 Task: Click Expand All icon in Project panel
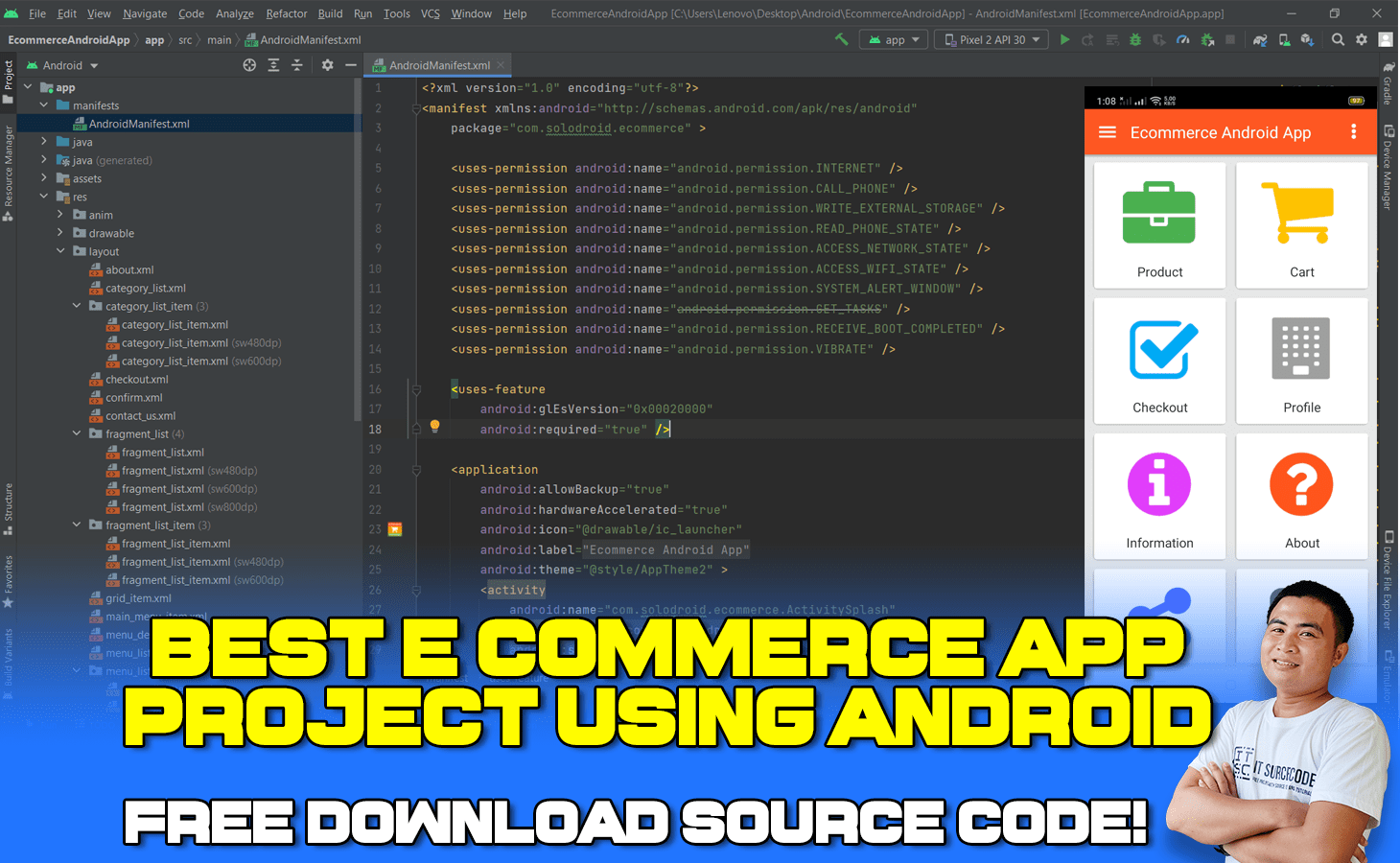273,65
